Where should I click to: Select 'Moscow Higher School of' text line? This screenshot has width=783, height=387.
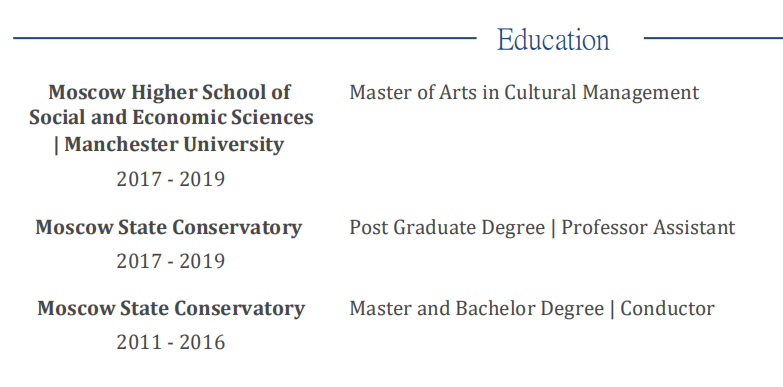point(170,92)
